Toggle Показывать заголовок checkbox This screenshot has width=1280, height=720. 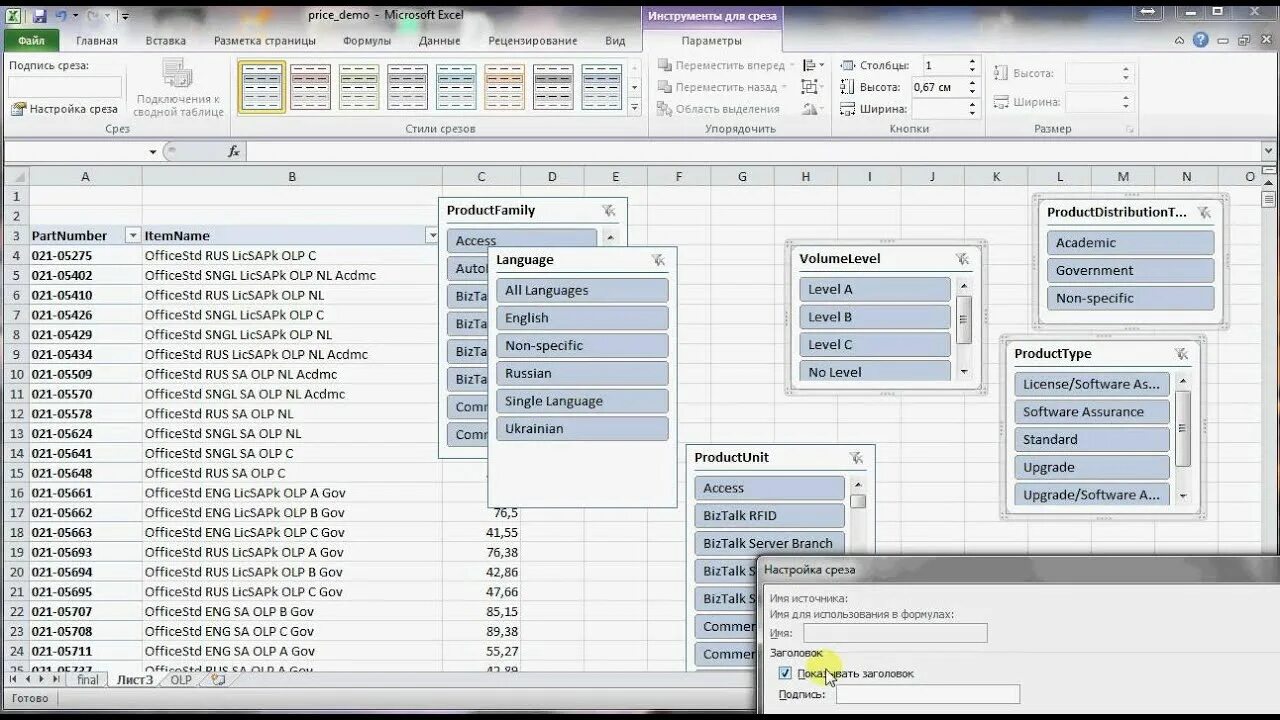pyautogui.click(x=785, y=673)
